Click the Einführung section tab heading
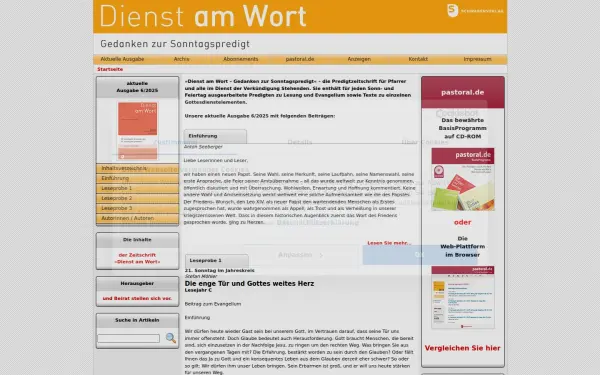 215,136
